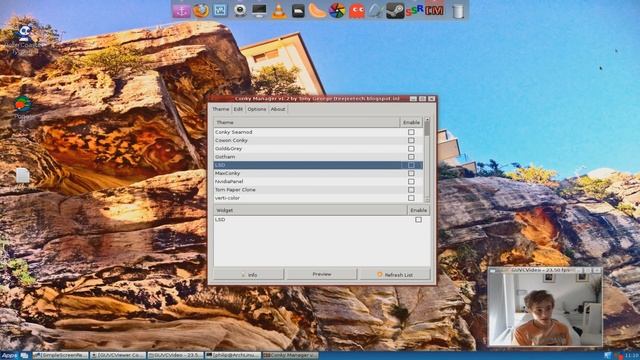The width and height of the screenshot is (640, 360).
Task: Open the computer monitor icon in the dock
Action: pos(259,11)
